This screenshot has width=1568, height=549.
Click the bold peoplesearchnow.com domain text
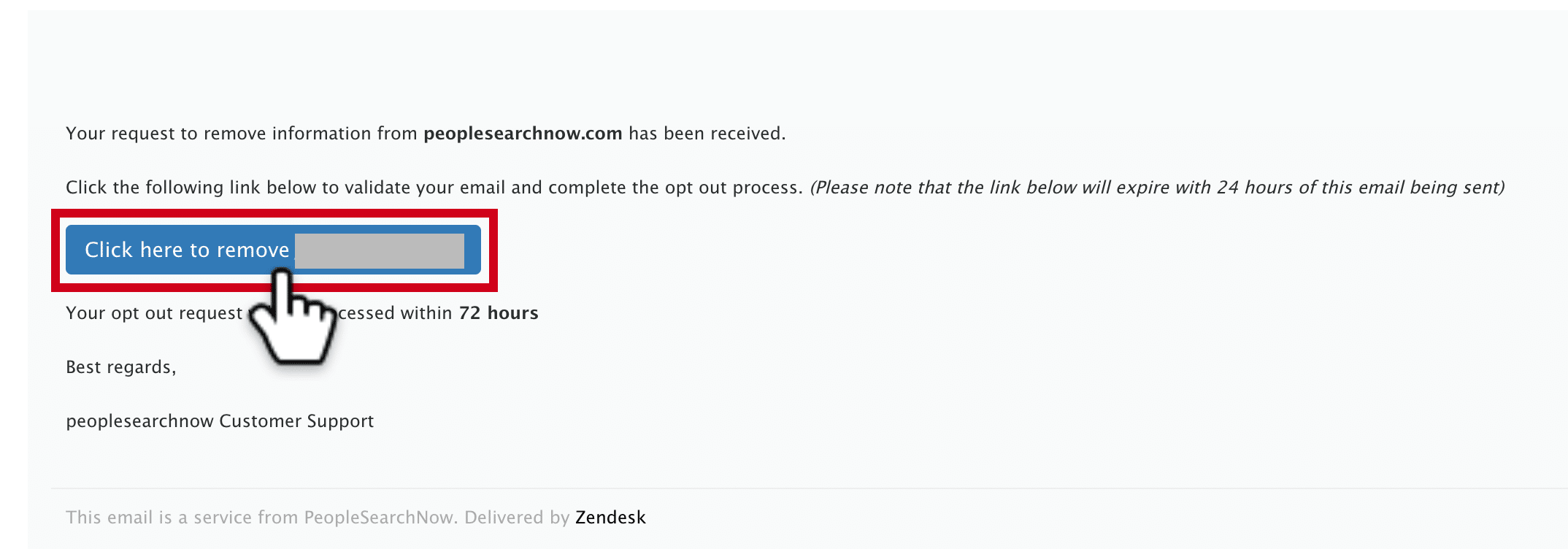click(x=523, y=134)
